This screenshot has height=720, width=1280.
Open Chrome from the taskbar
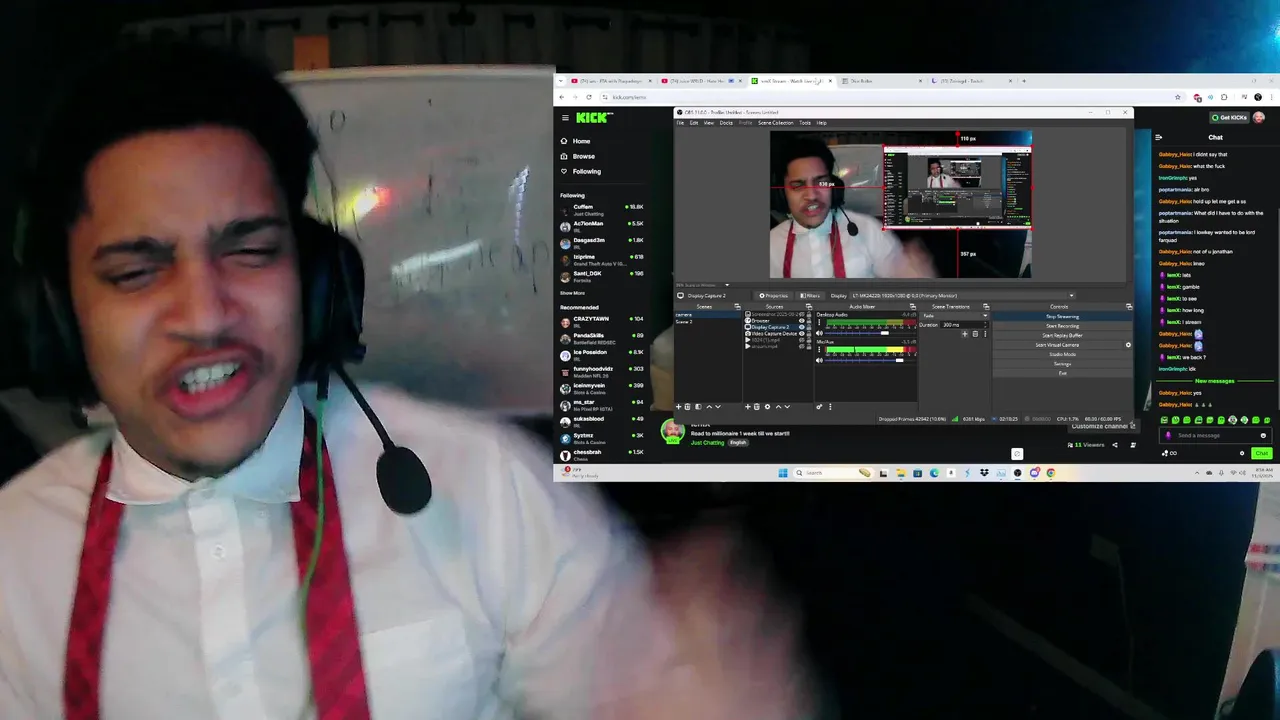pyautogui.click(x=1051, y=473)
